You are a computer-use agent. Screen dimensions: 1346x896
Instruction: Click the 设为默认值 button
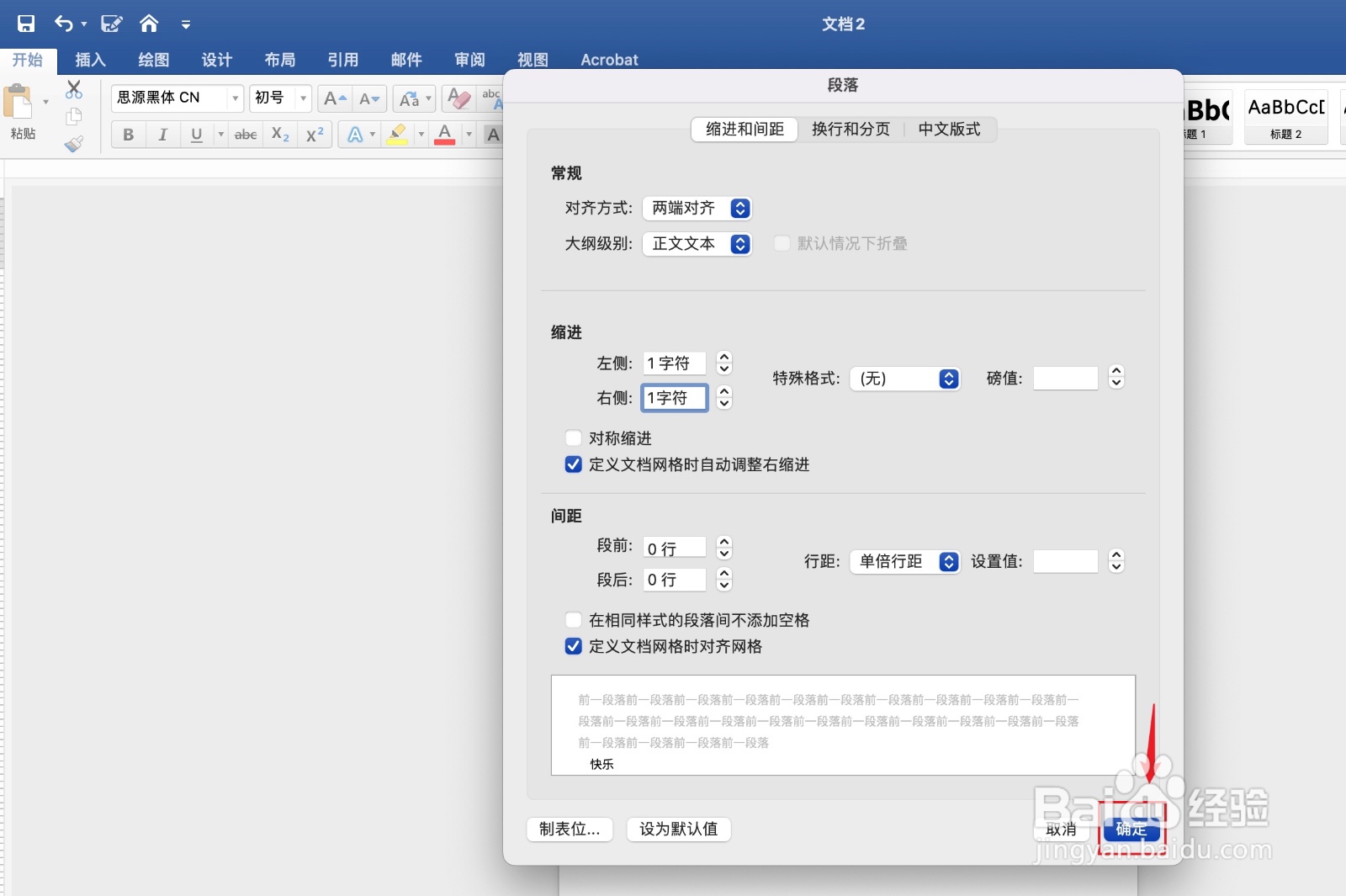[x=679, y=830]
